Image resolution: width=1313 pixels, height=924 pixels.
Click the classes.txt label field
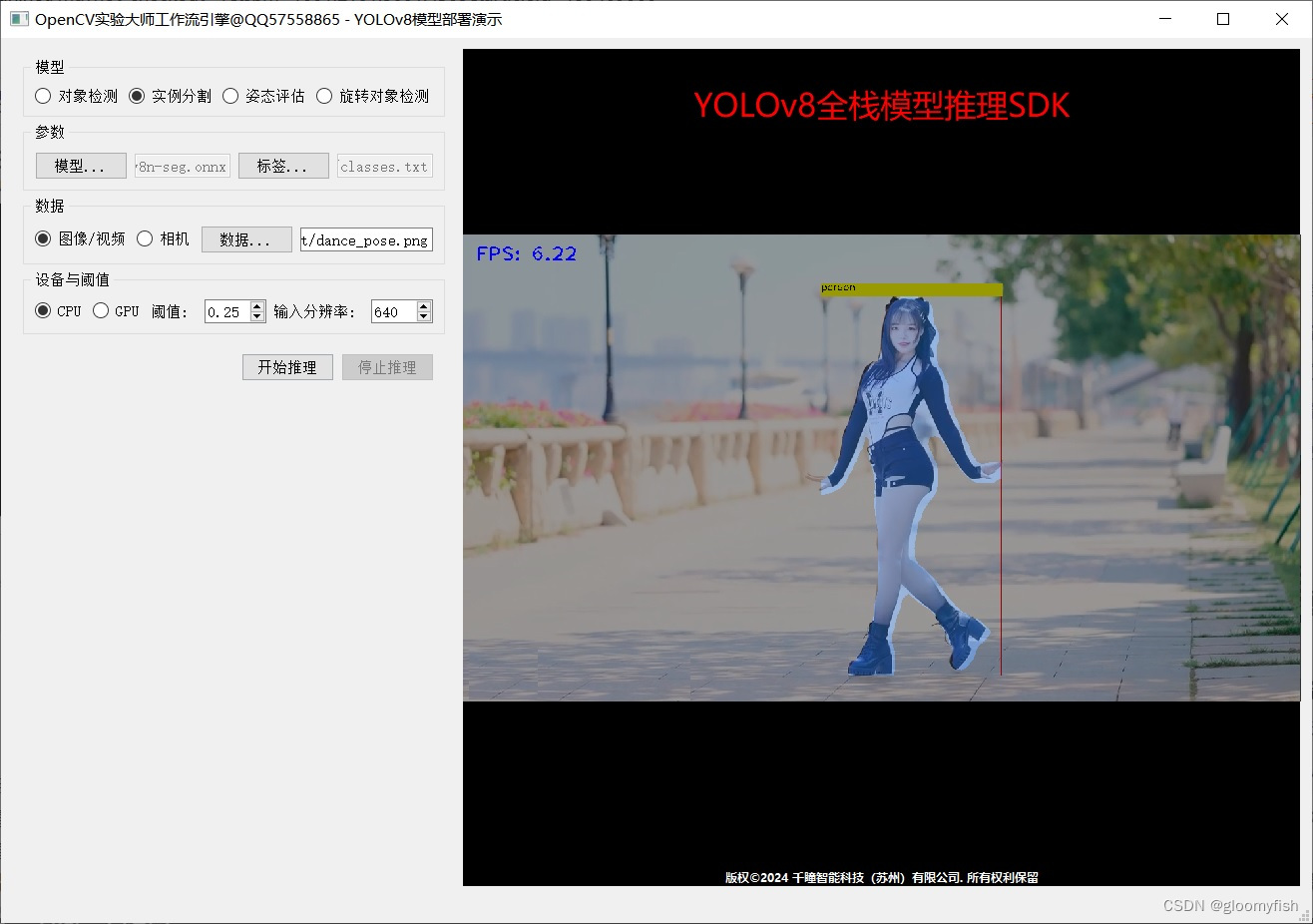[x=384, y=166]
